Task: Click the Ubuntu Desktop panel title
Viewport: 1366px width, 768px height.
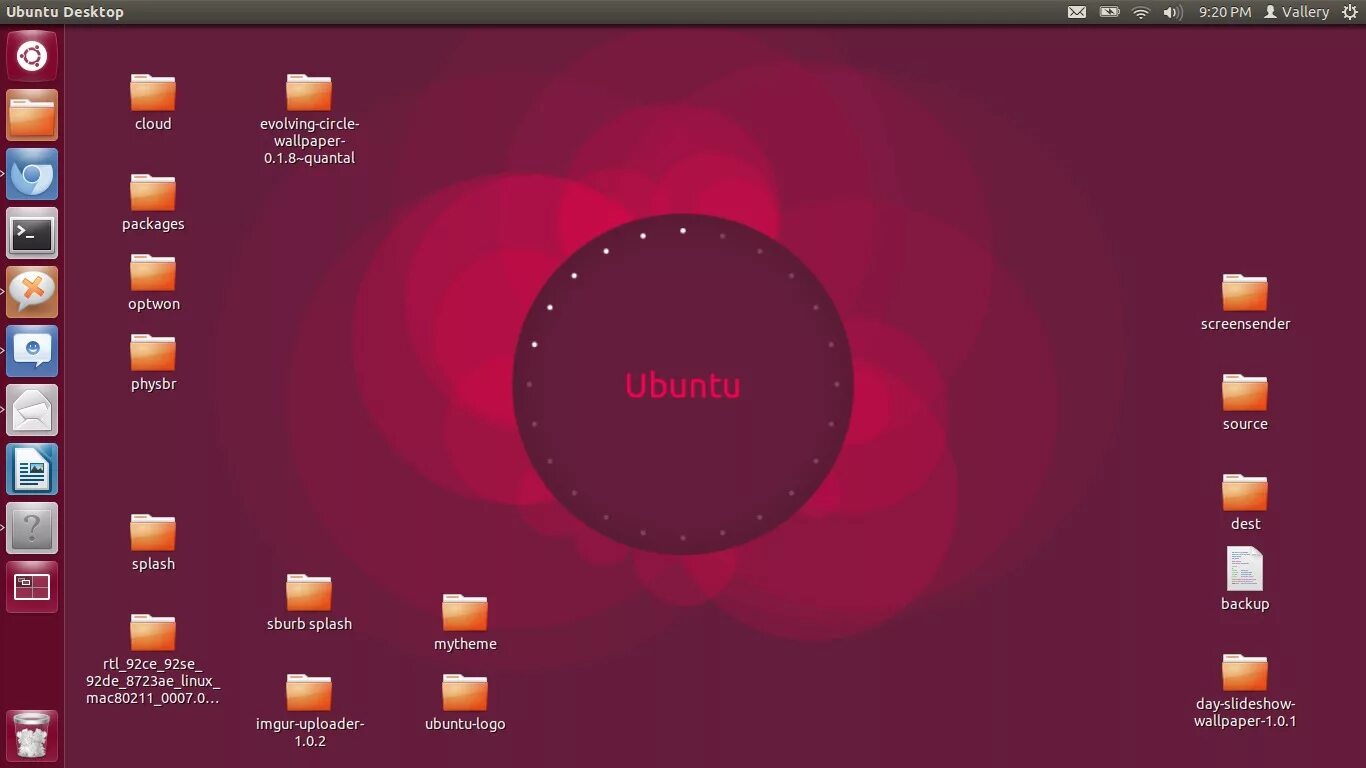Action: [x=65, y=12]
